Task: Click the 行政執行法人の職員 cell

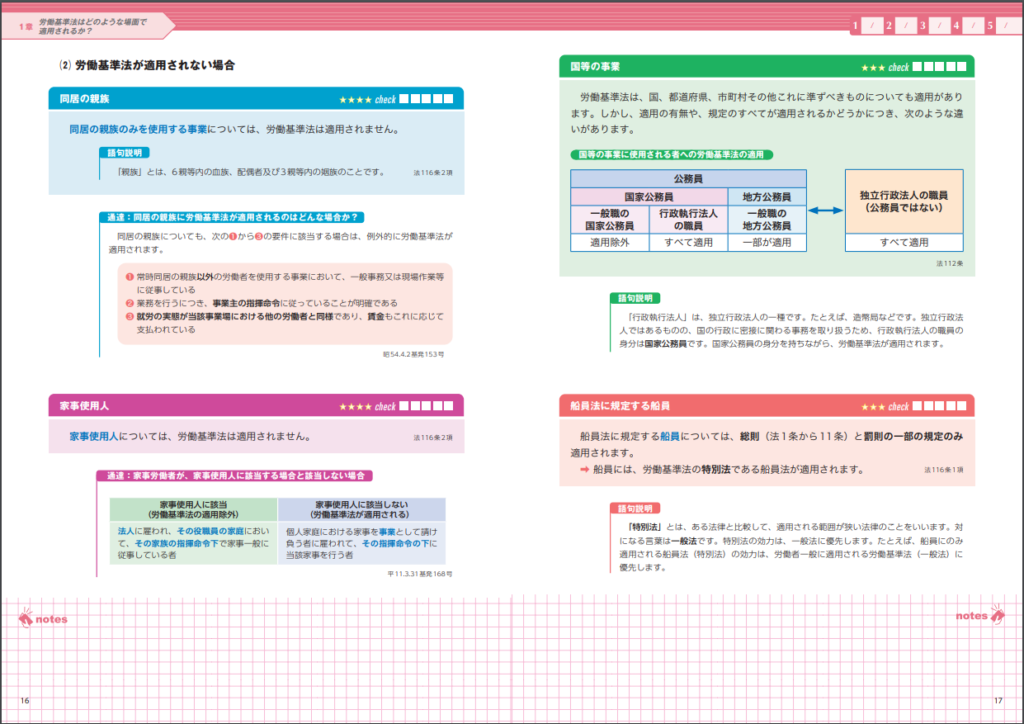Action: click(688, 219)
